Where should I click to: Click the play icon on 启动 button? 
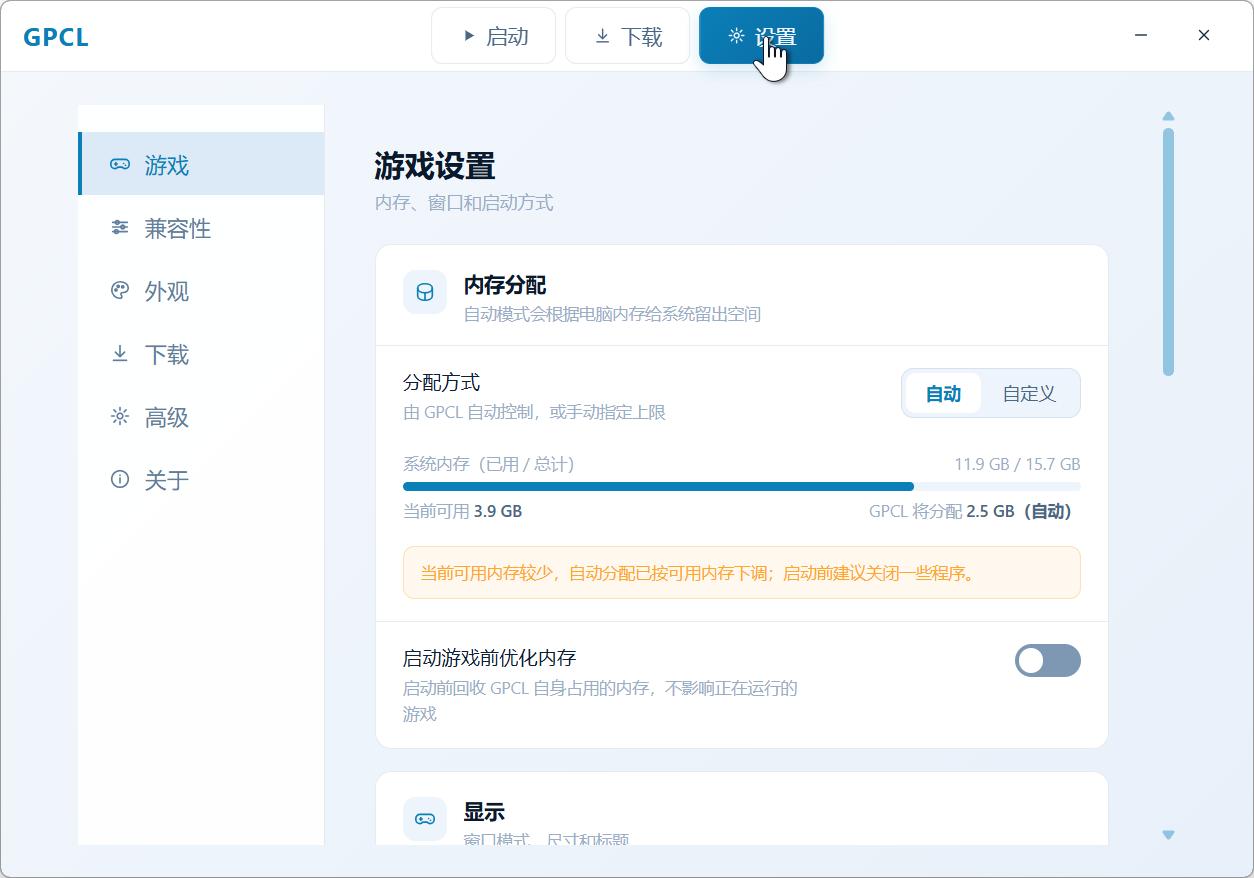click(x=469, y=36)
